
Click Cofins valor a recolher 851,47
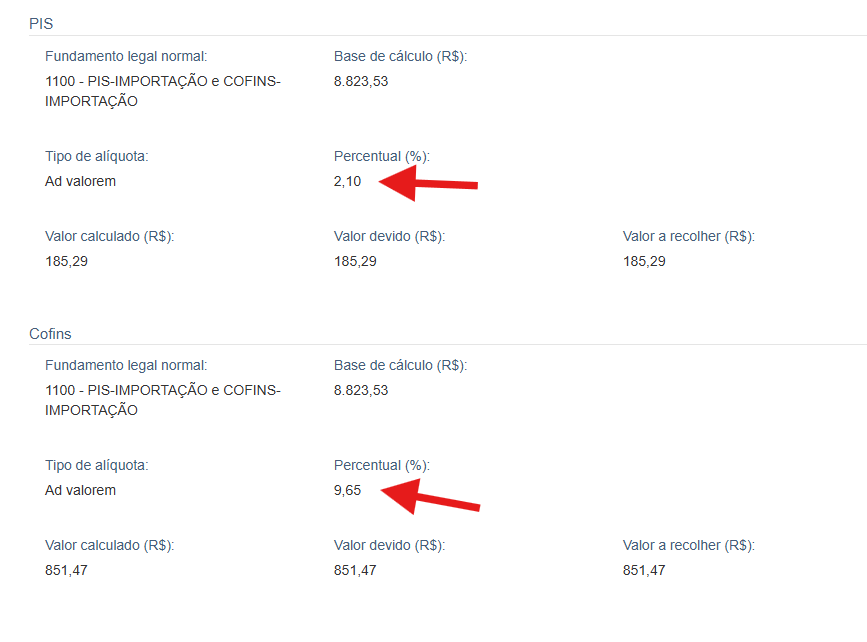tap(644, 571)
